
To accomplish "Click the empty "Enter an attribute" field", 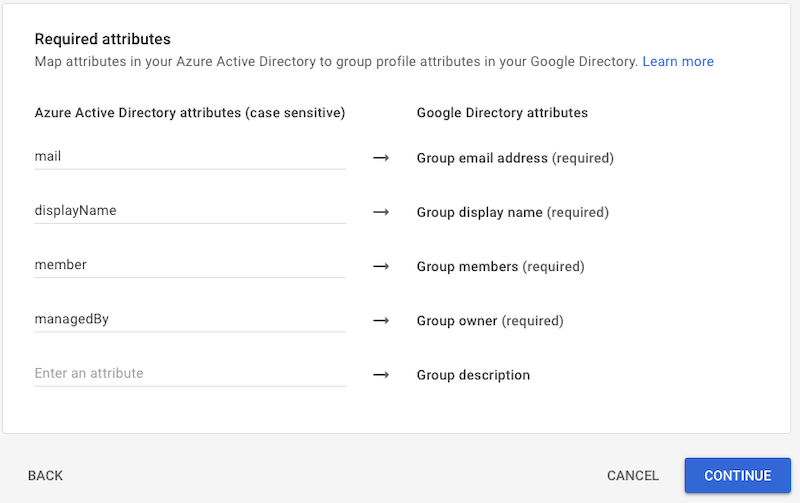I will pos(190,374).
